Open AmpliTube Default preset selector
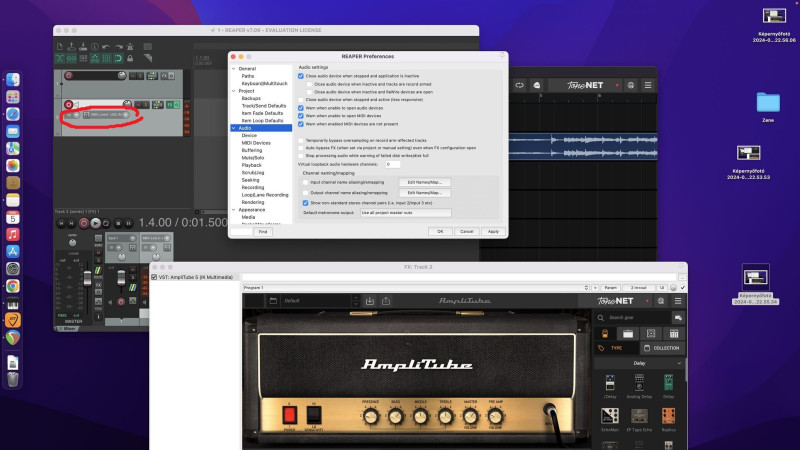This screenshot has width=800, height=450. tap(316, 301)
